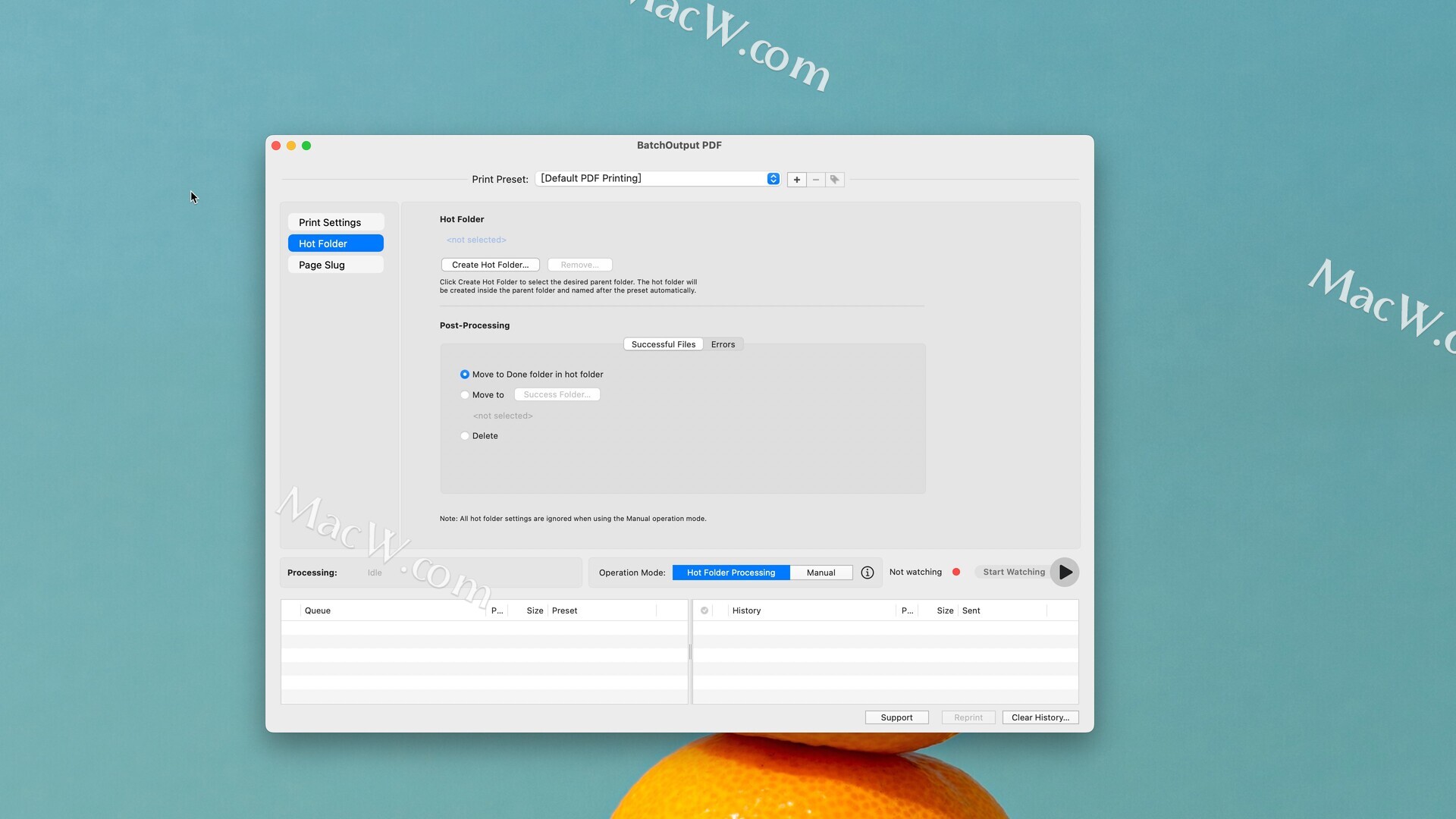The image size is (1456, 819).
Task: Sort history by Sent column header
Action: (1003, 610)
